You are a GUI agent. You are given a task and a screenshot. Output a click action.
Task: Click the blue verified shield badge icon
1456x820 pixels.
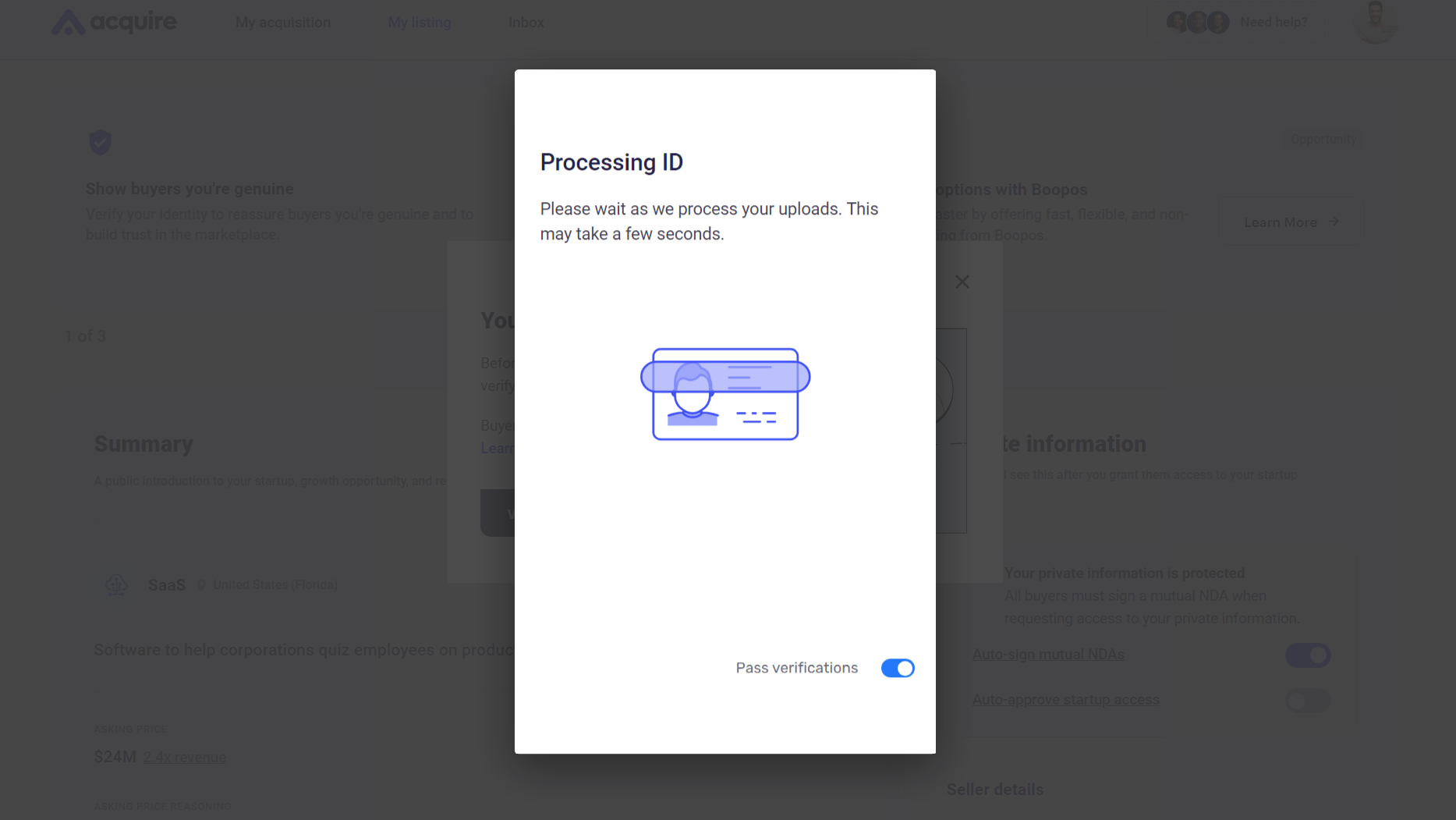pyautogui.click(x=100, y=142)
